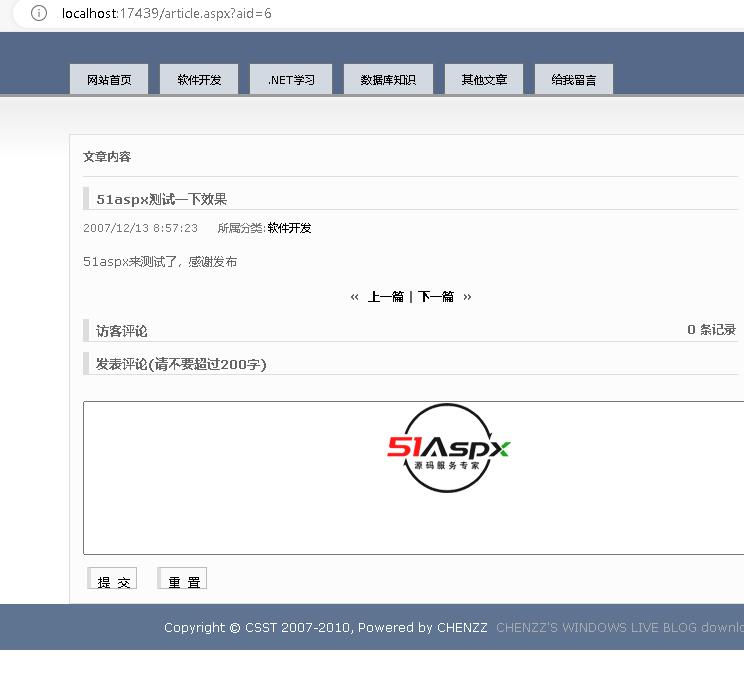Viewport: 744px width, 685px height.
Task: Click the address bar URL text
Action: pyautogui.click(x=167, y=13)
